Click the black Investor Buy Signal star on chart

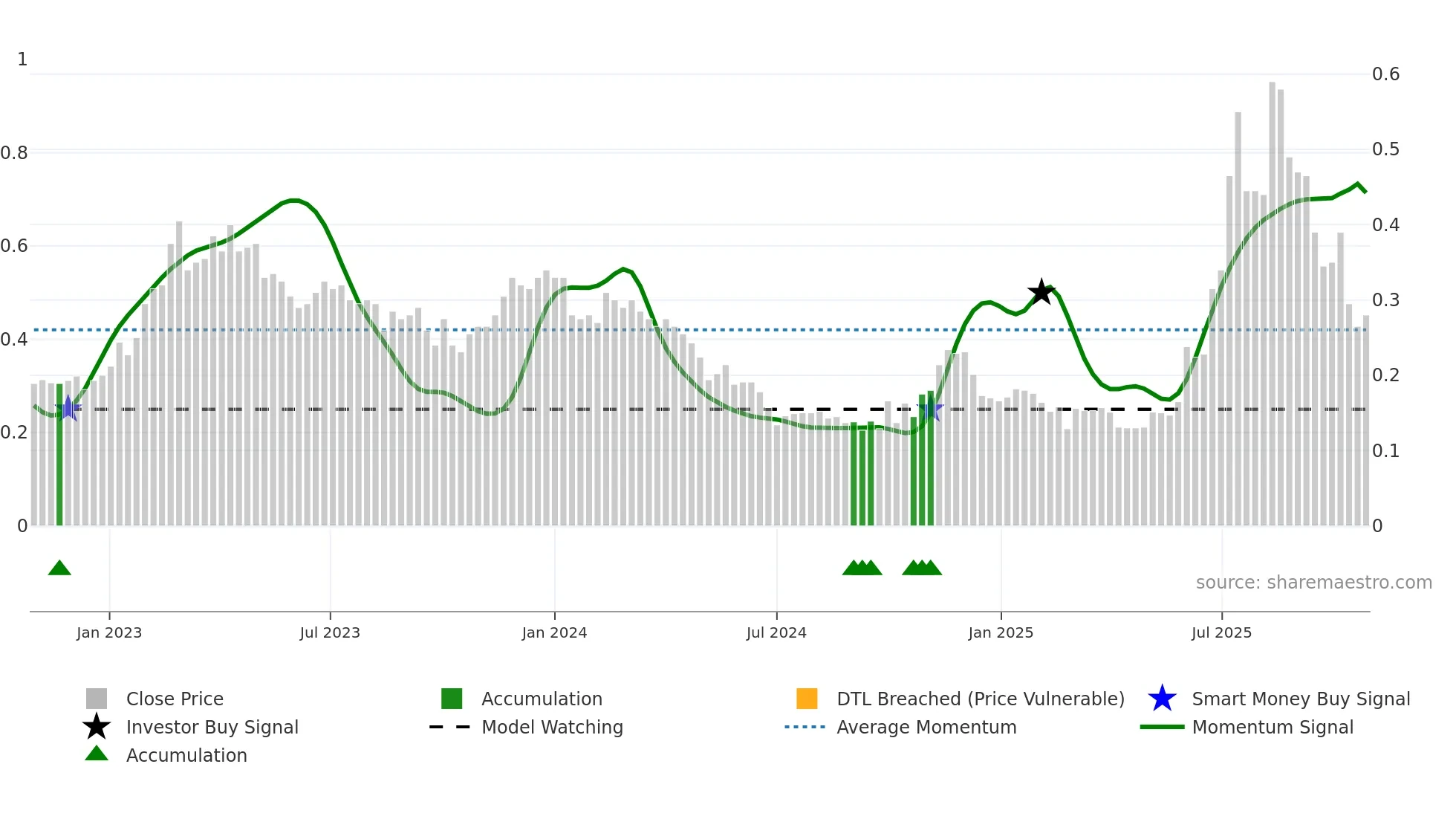(1041, 292)
